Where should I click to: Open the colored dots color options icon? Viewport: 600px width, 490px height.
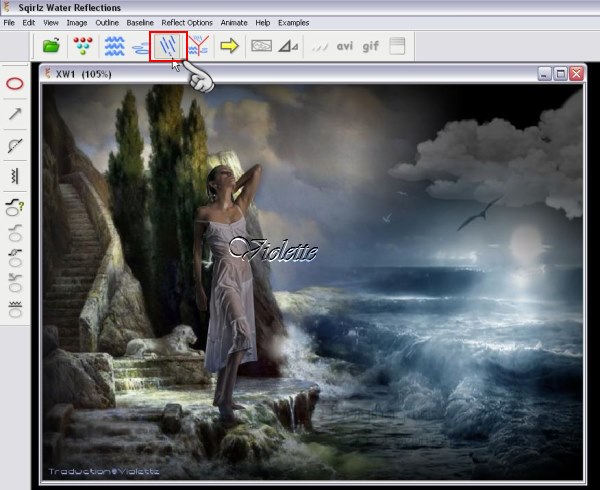(x=83, y=46)
